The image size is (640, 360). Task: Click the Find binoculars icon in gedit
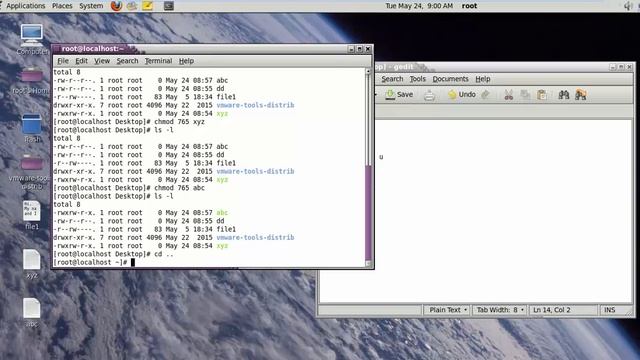coord(564,95)
